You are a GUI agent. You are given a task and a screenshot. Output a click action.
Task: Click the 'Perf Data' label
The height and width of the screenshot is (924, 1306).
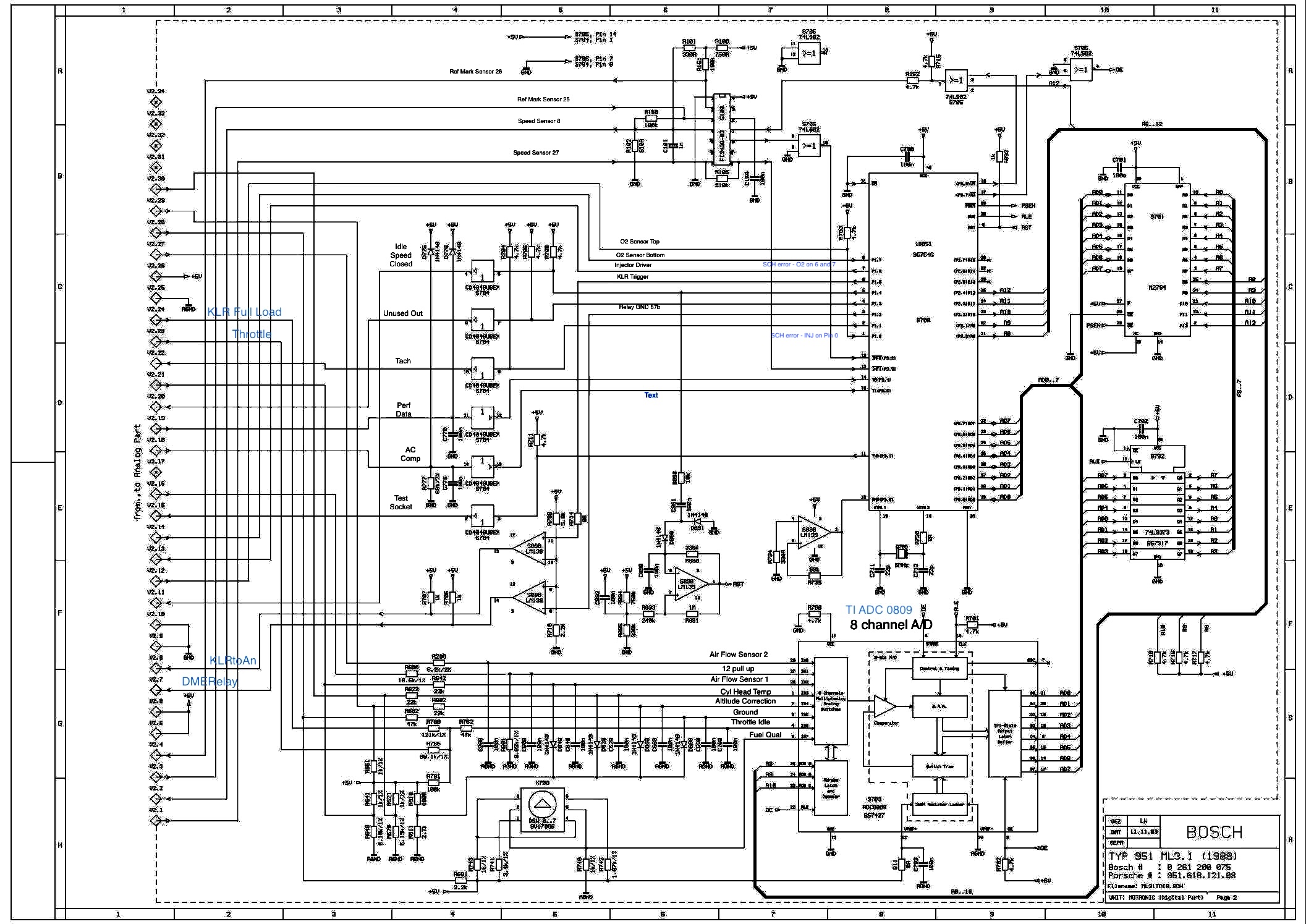pyautogui.click(x=404, y=410)
